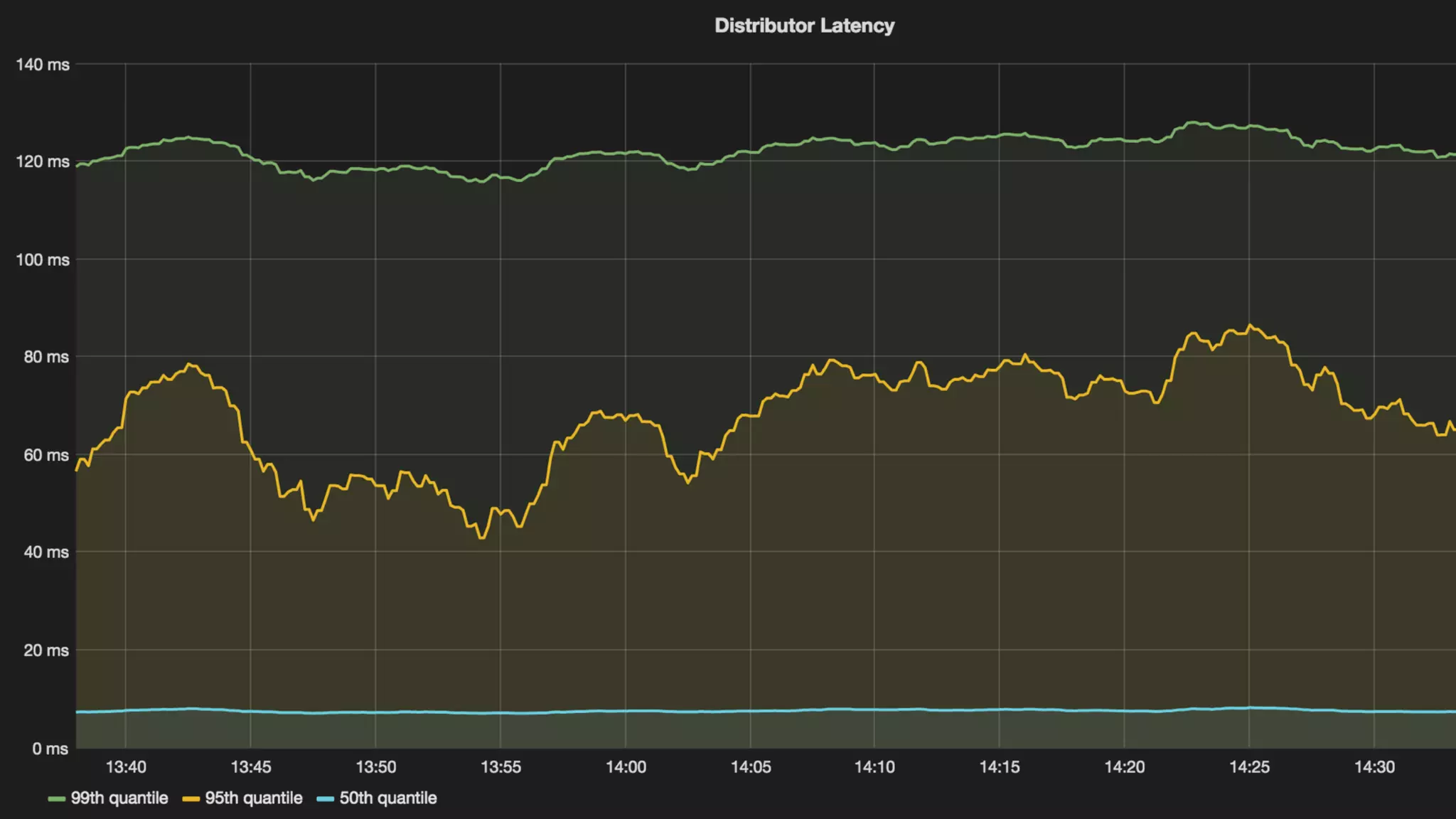Image resolution: width=1456 pixels, height=819 pixels.
Task: Click the 14:00 time axis label
Action: point(626,767)
